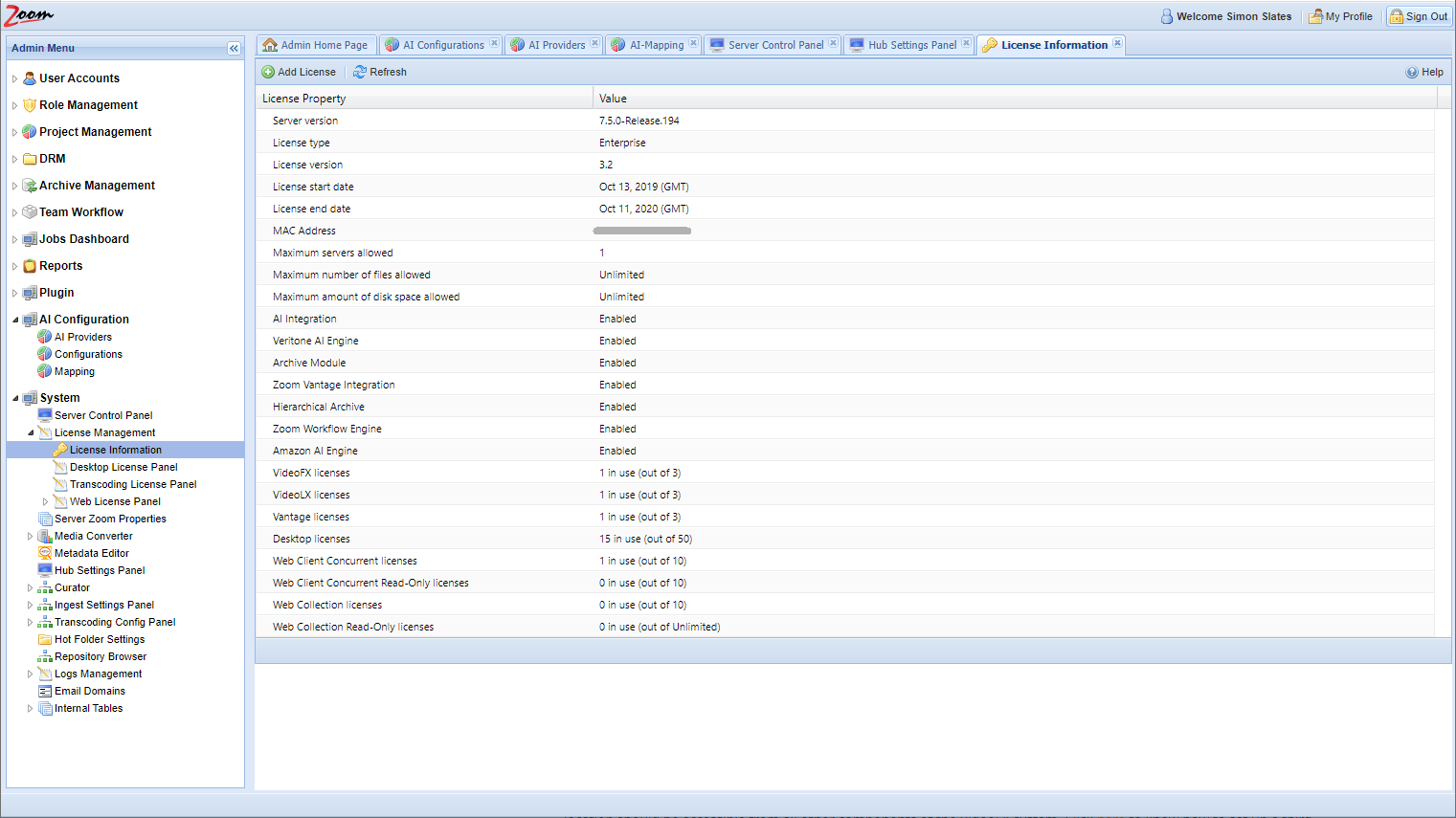Expand the Role Management tree node
This screenshot has height=818, width=1456.
point(14,106)
